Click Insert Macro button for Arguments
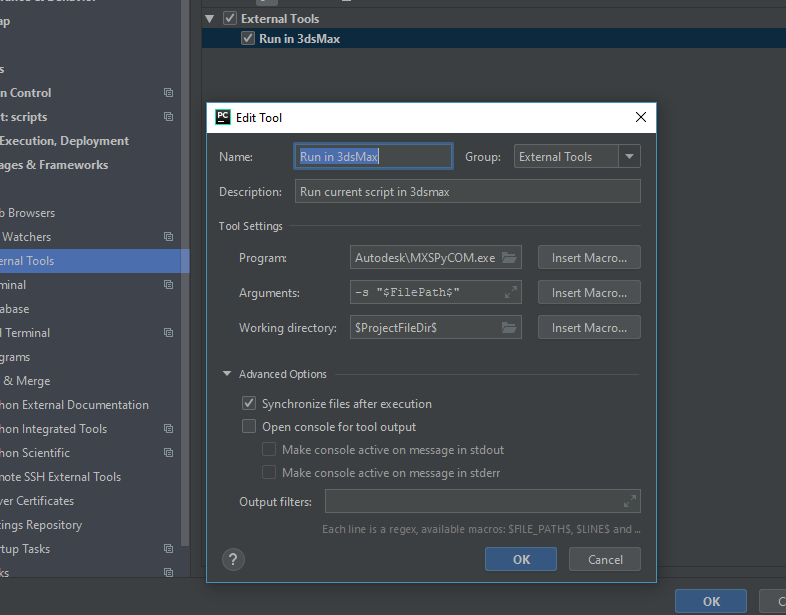The width and height of the screenshot is (786, 615). tap(589, 293)
